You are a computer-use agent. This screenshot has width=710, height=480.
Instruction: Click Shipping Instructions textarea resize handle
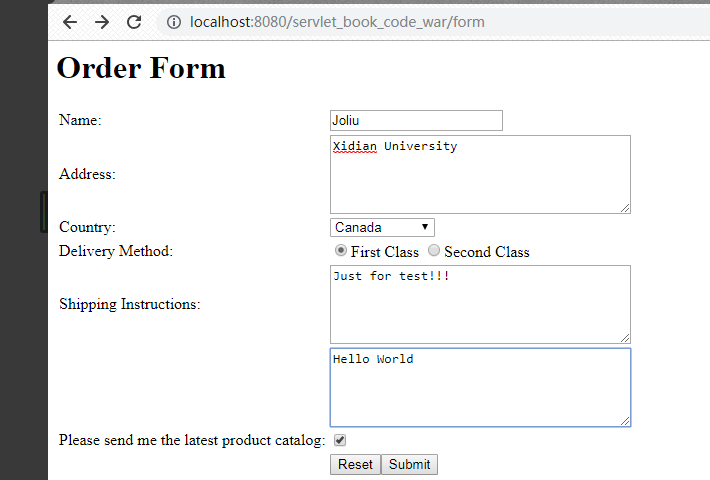pyautogui.click(x=625, y=338)
